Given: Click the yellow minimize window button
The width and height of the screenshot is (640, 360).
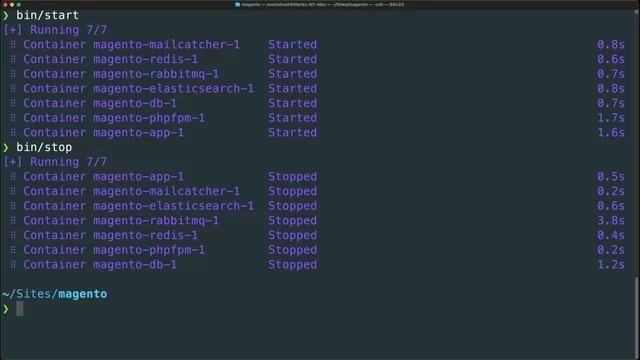Looking at the screenshot, I should pos(12,4).
